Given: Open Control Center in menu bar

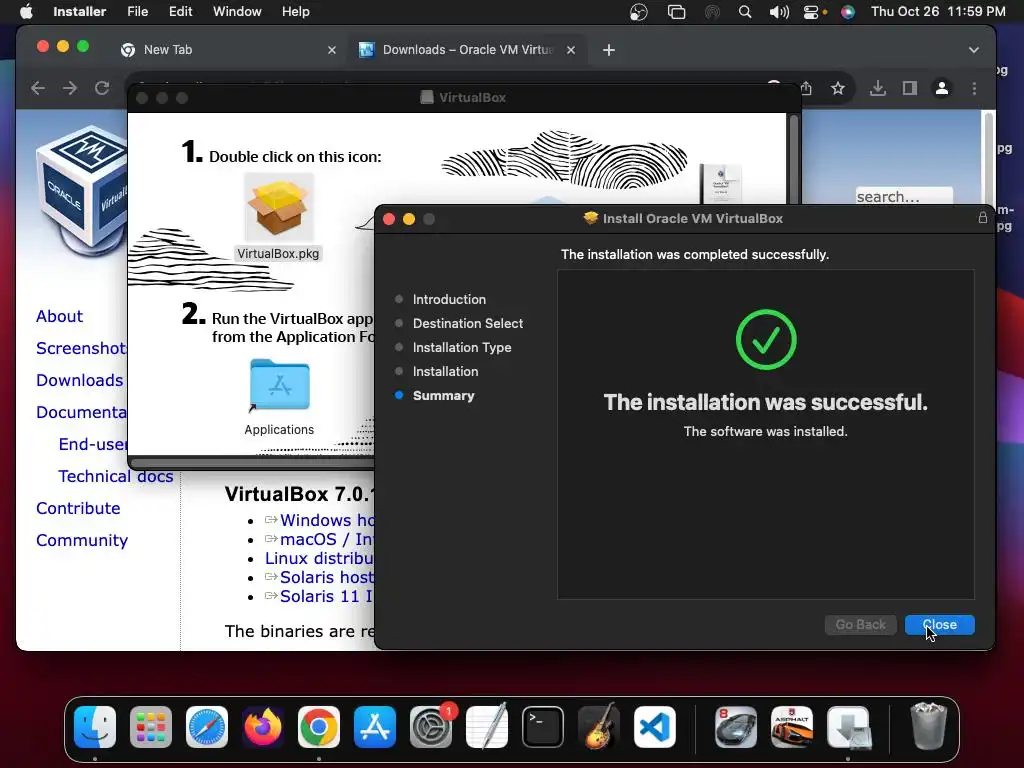Looking at the screenshot, I should [x=811, y=12].
